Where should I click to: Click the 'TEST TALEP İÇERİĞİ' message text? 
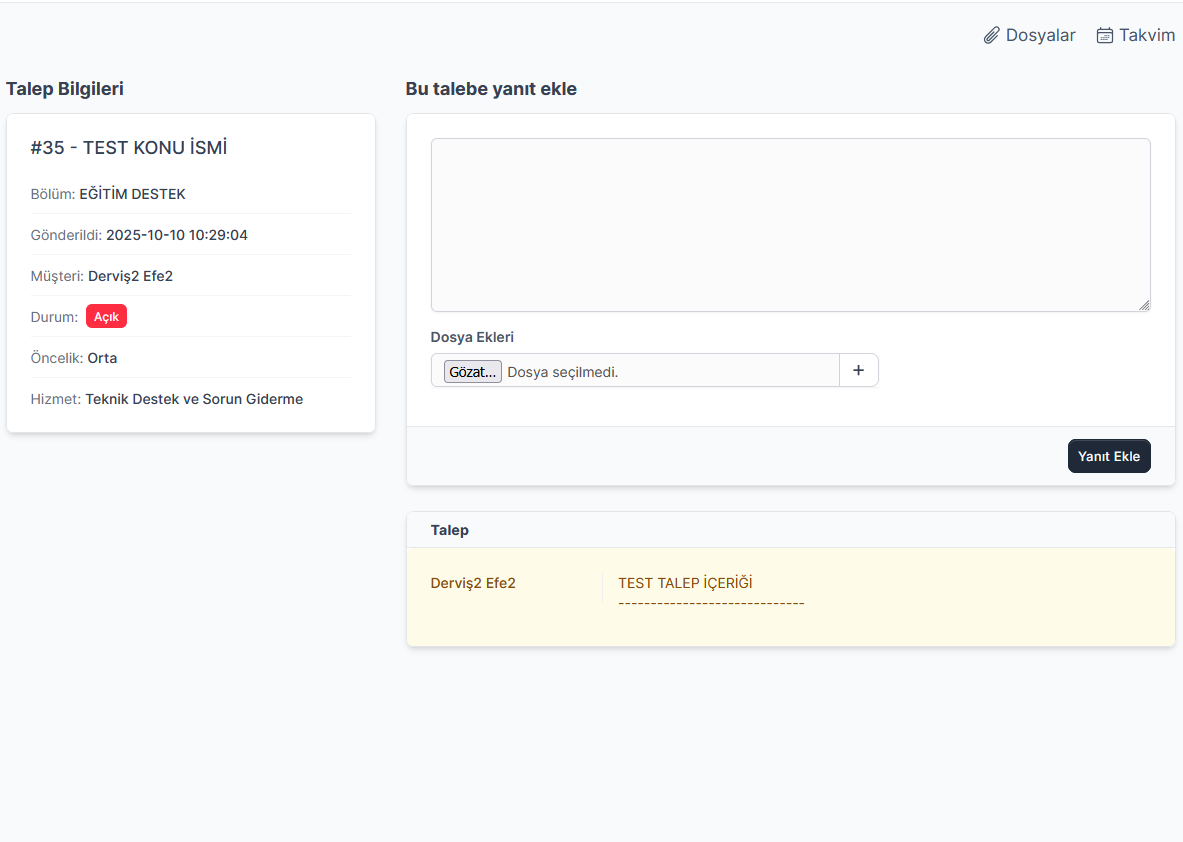(x=685, y=583)
